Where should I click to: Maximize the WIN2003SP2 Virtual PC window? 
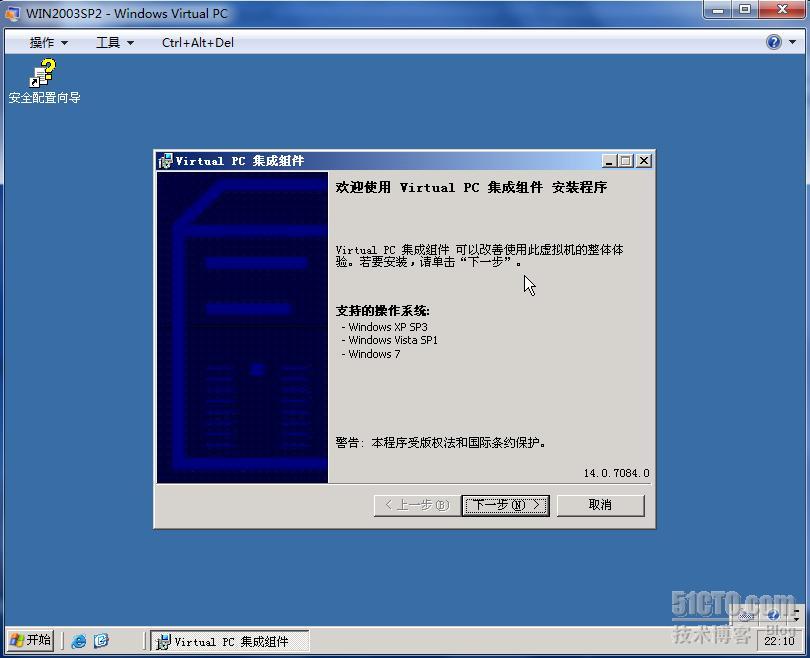[x=745, y=9]
